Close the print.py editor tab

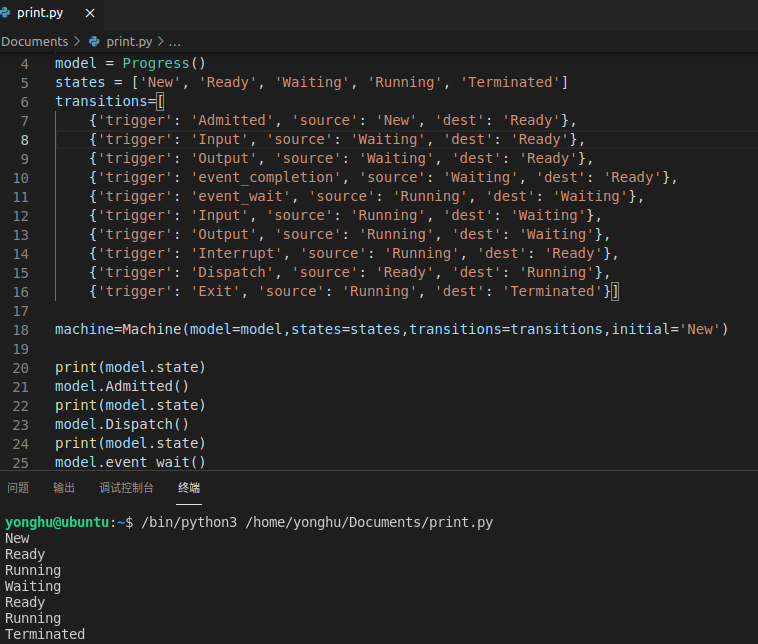[x=90, y=14]
